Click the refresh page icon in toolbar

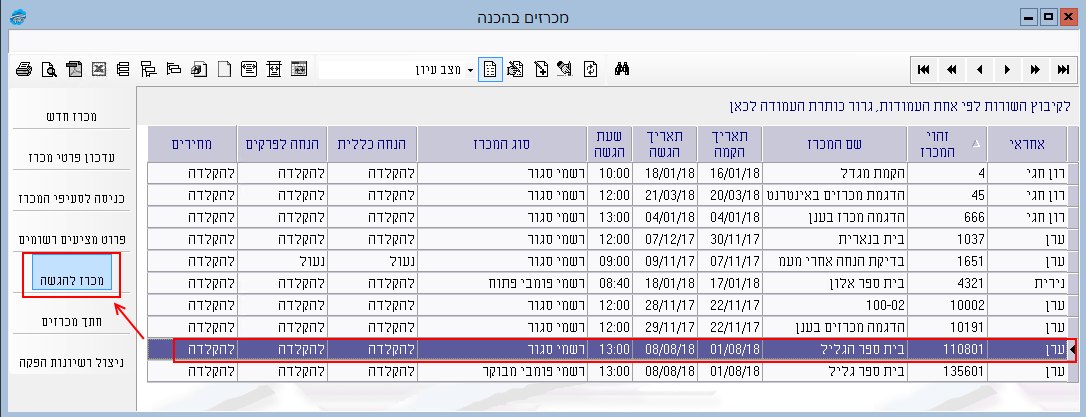coord(591,69)
